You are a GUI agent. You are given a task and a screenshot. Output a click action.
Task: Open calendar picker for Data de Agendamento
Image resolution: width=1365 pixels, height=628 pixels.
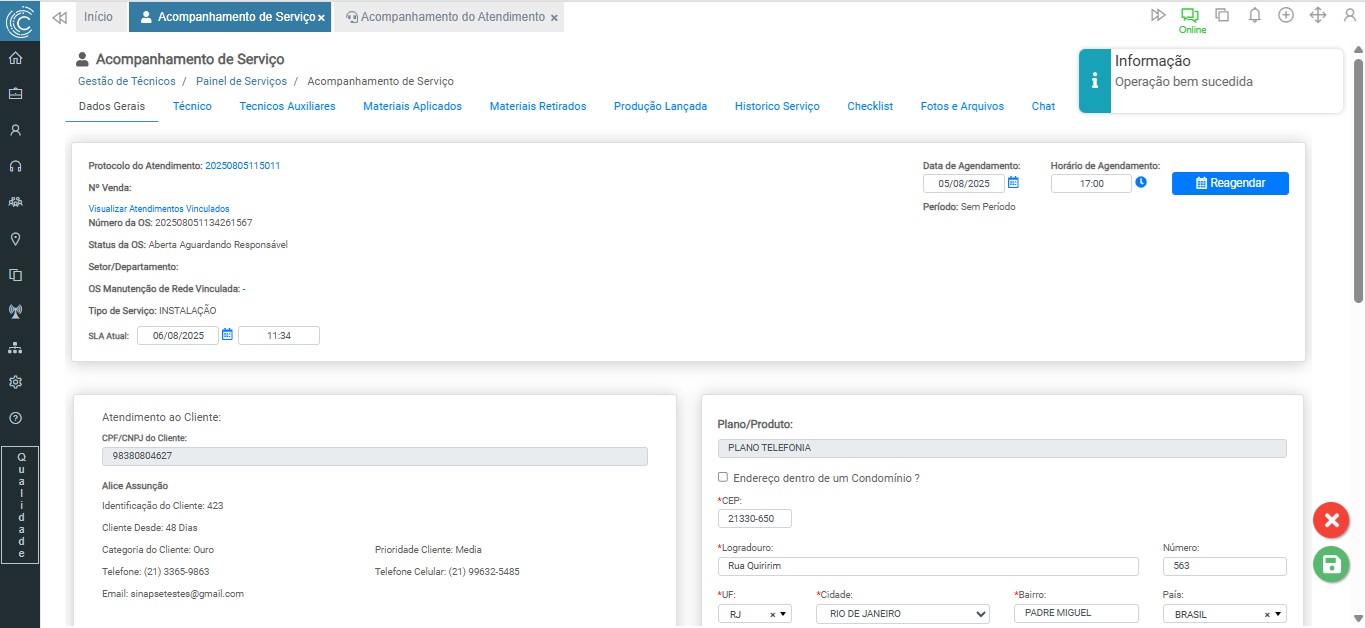[x=1013, y=183]
